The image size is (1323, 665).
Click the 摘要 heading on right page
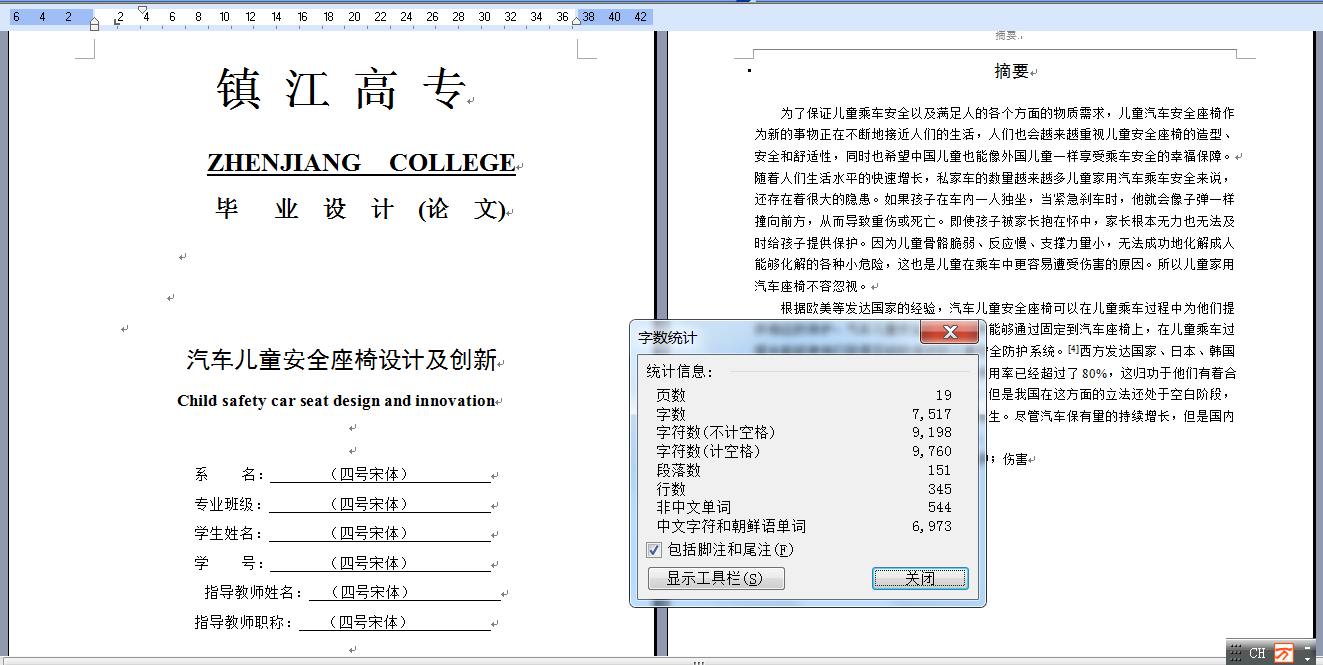[1011, 71]
